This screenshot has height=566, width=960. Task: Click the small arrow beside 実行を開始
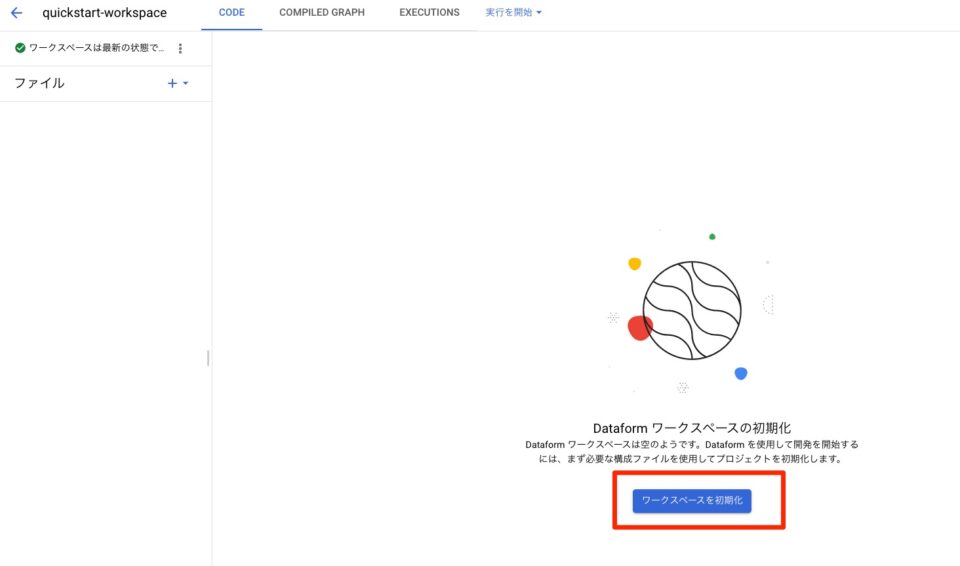pyautogui.click(x=539, y=12)
